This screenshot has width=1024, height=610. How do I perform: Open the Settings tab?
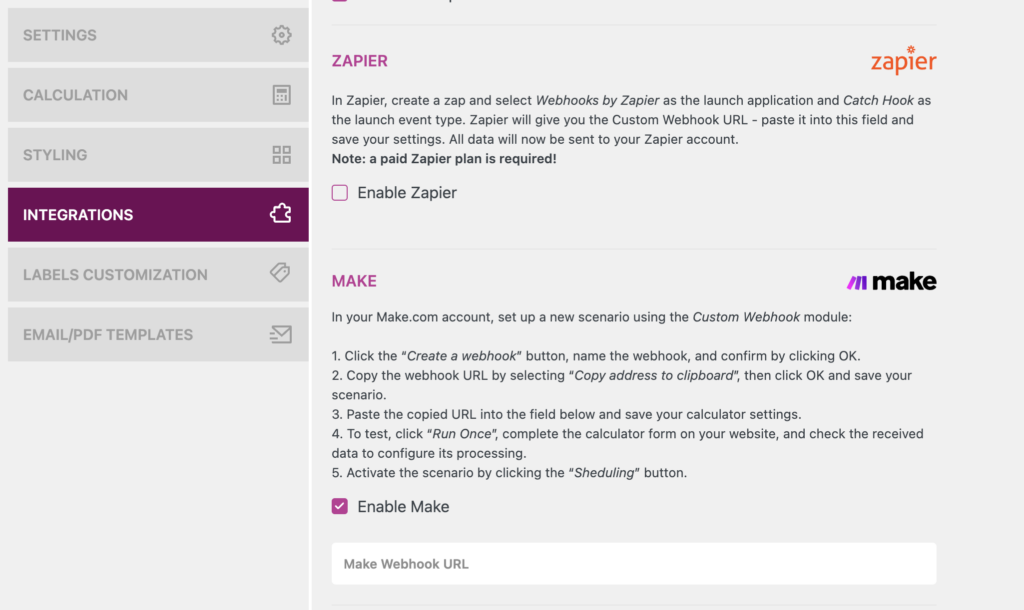pyautogui.click(x=60, y=35)
